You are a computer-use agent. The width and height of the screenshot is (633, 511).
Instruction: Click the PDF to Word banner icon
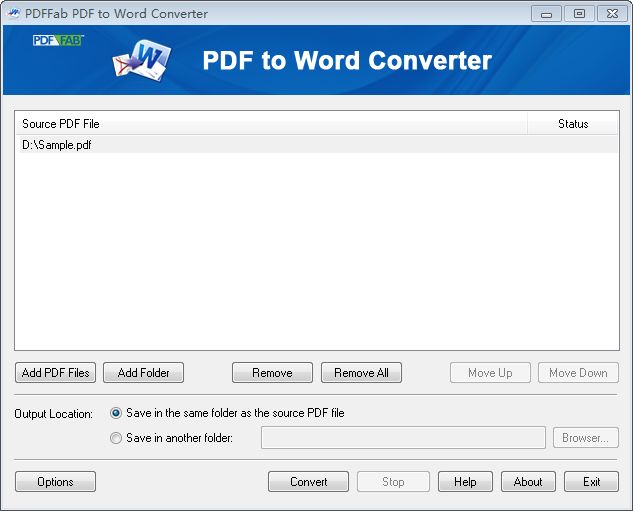[x=142, y=60]
